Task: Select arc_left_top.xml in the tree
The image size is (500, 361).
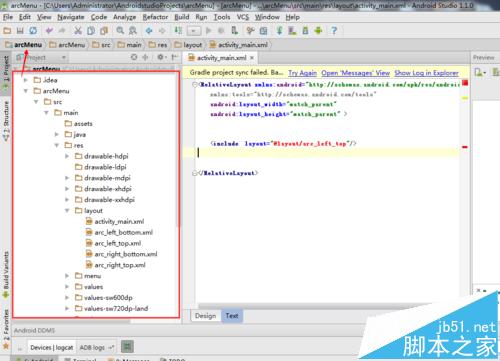Action: (x=113, y=243)
